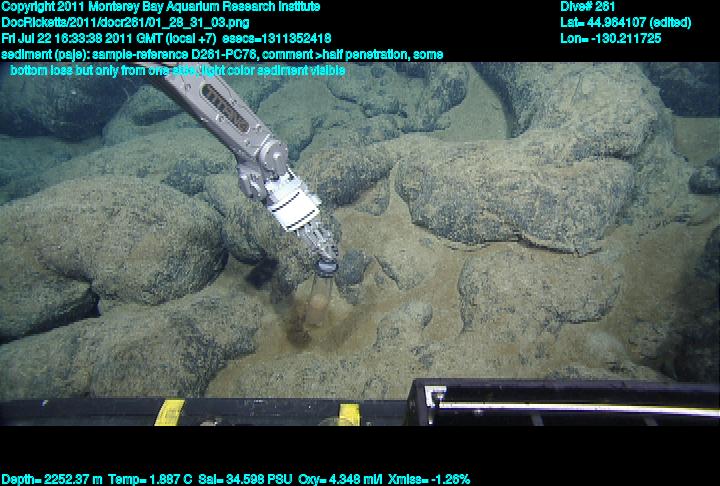This screenshot has height=486, width=720.
Task: Click the left yellow marker on the vehicle frame
Action: pyautogui.click(x=171, y=412)
